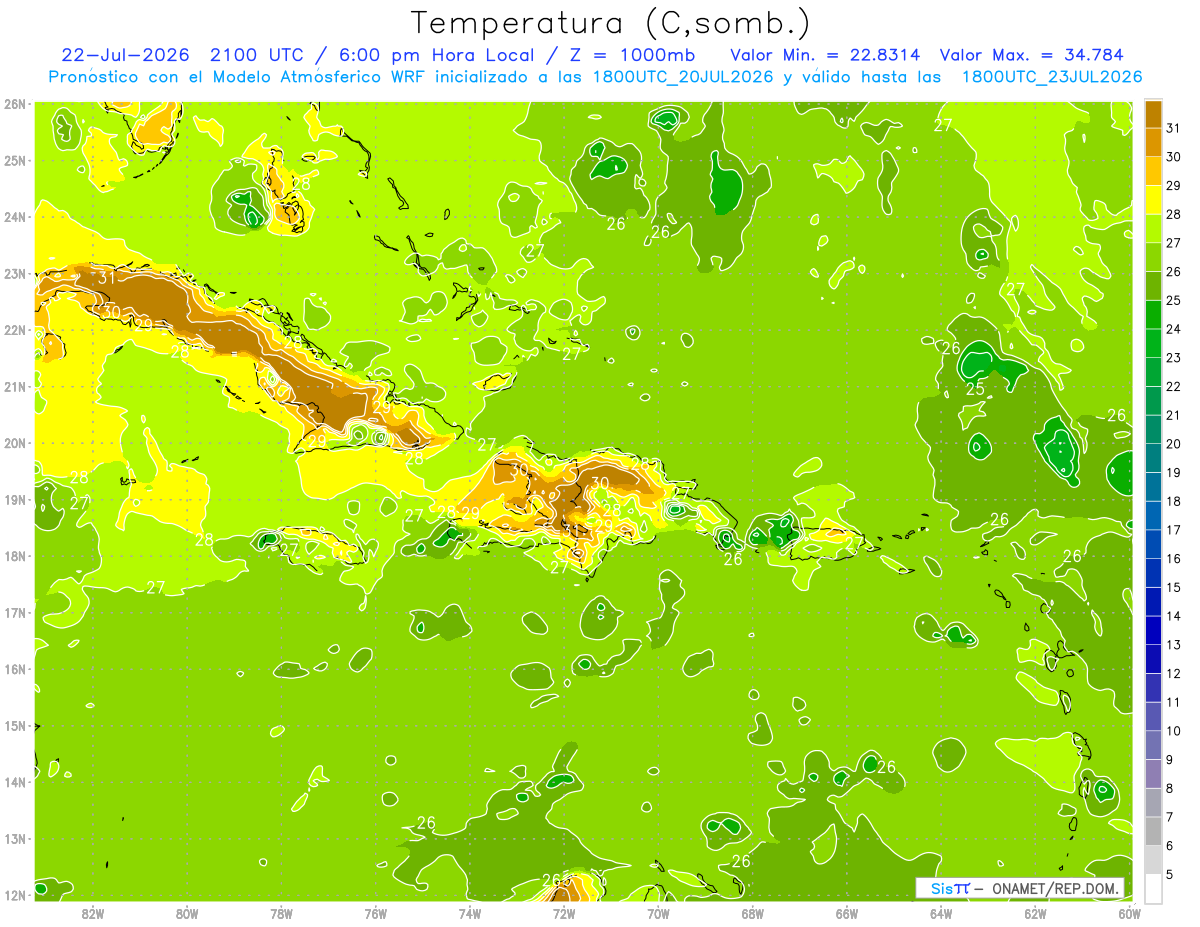This screenshot has height=927, width=1200.
Task: Click longitude axis label '80W'
Action: tap(187, 913)
